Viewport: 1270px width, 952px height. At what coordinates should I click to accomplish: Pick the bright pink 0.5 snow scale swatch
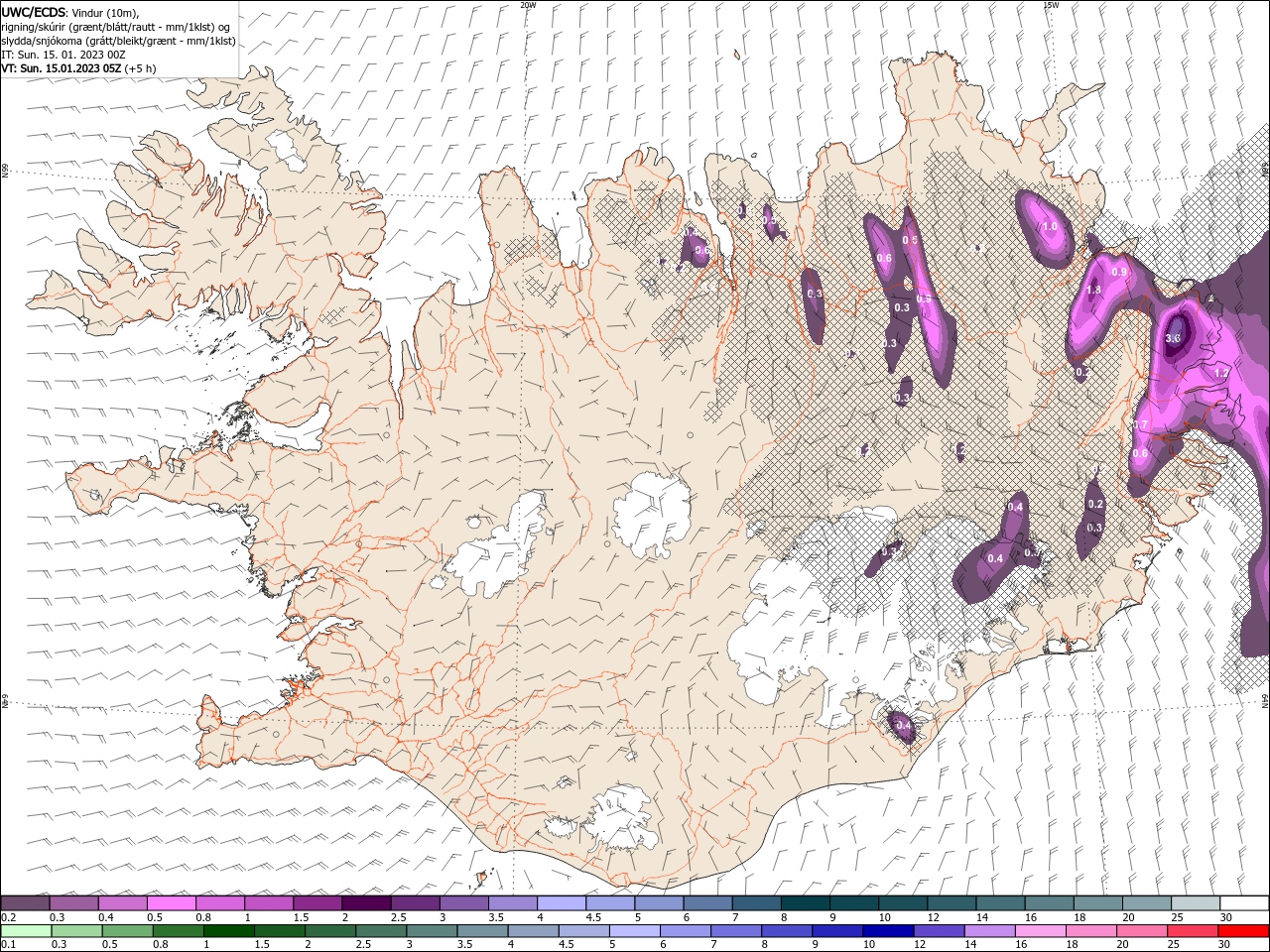pos(171,903)
